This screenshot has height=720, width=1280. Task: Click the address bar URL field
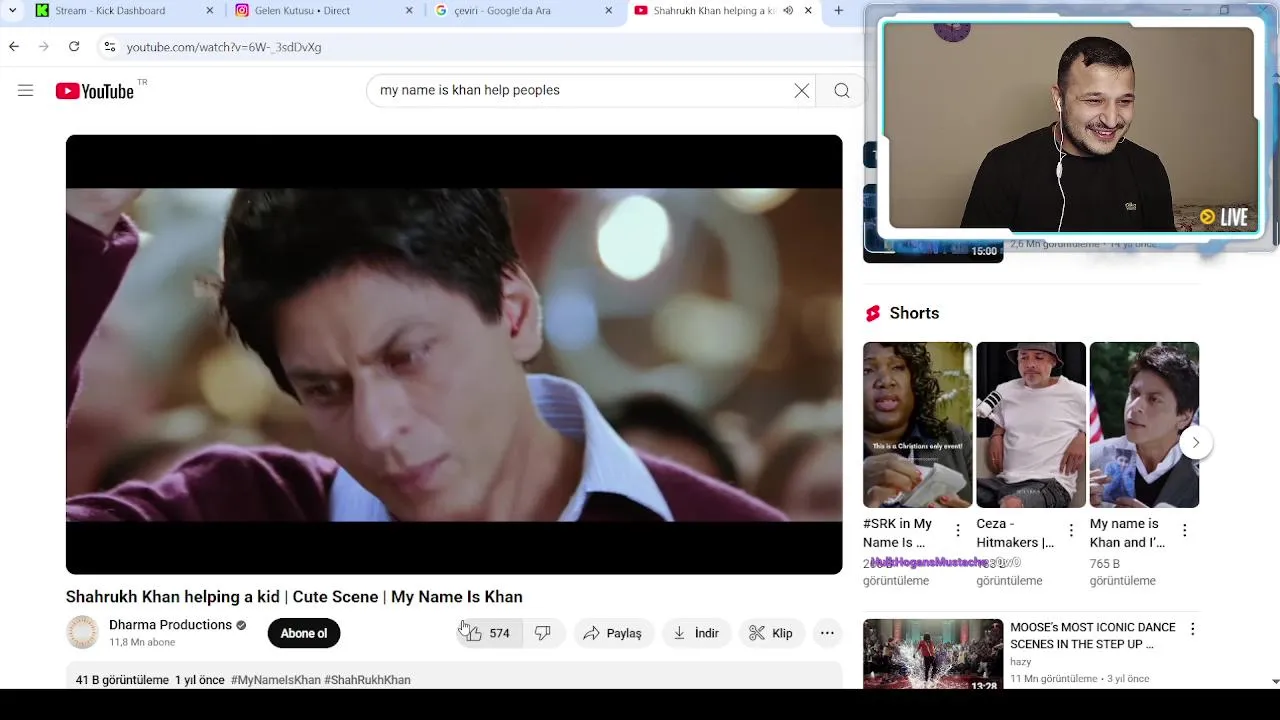click(x=480, y=47)
